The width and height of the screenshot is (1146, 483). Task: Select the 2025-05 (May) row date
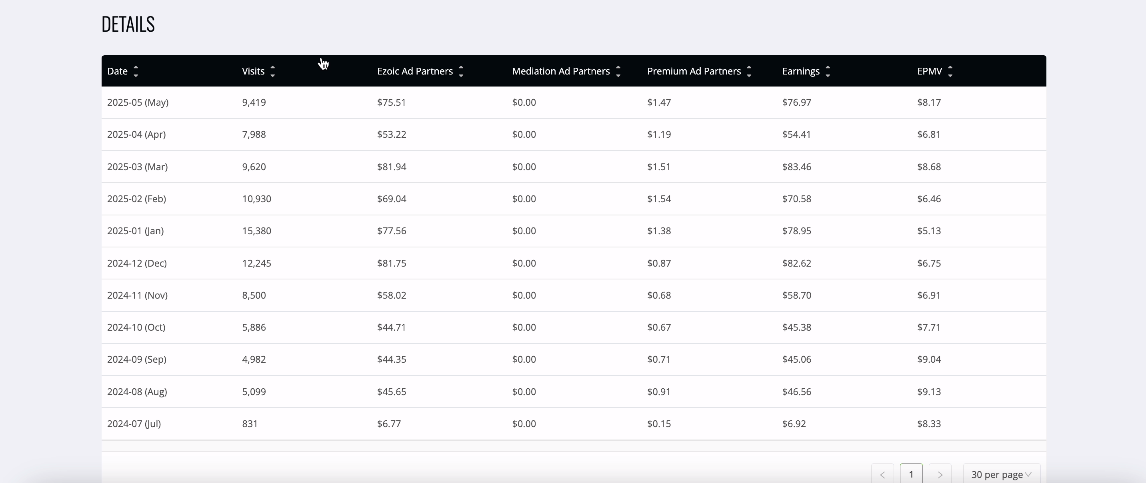pos(137,102)
